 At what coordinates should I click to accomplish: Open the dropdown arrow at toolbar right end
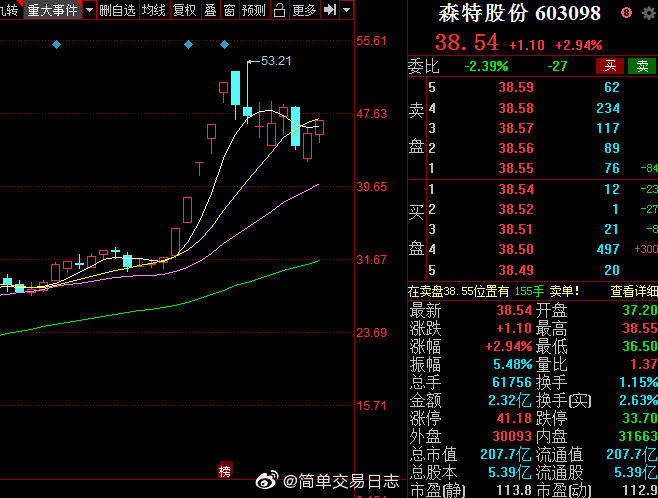[x=346, y=10]
